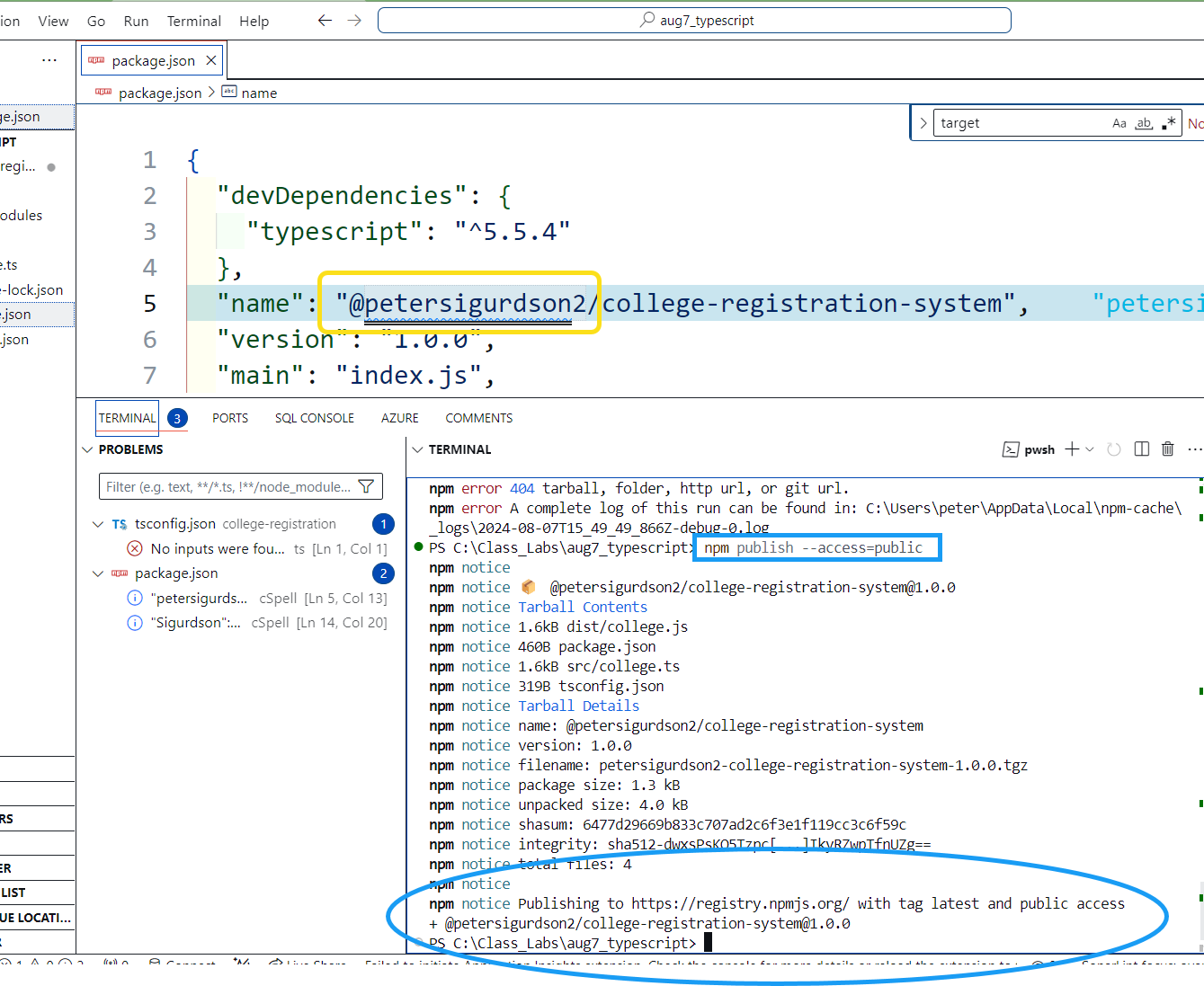Open the explorer's three-dot more actions
This screenshot has width=1204, height=986.
pos(49,60)
